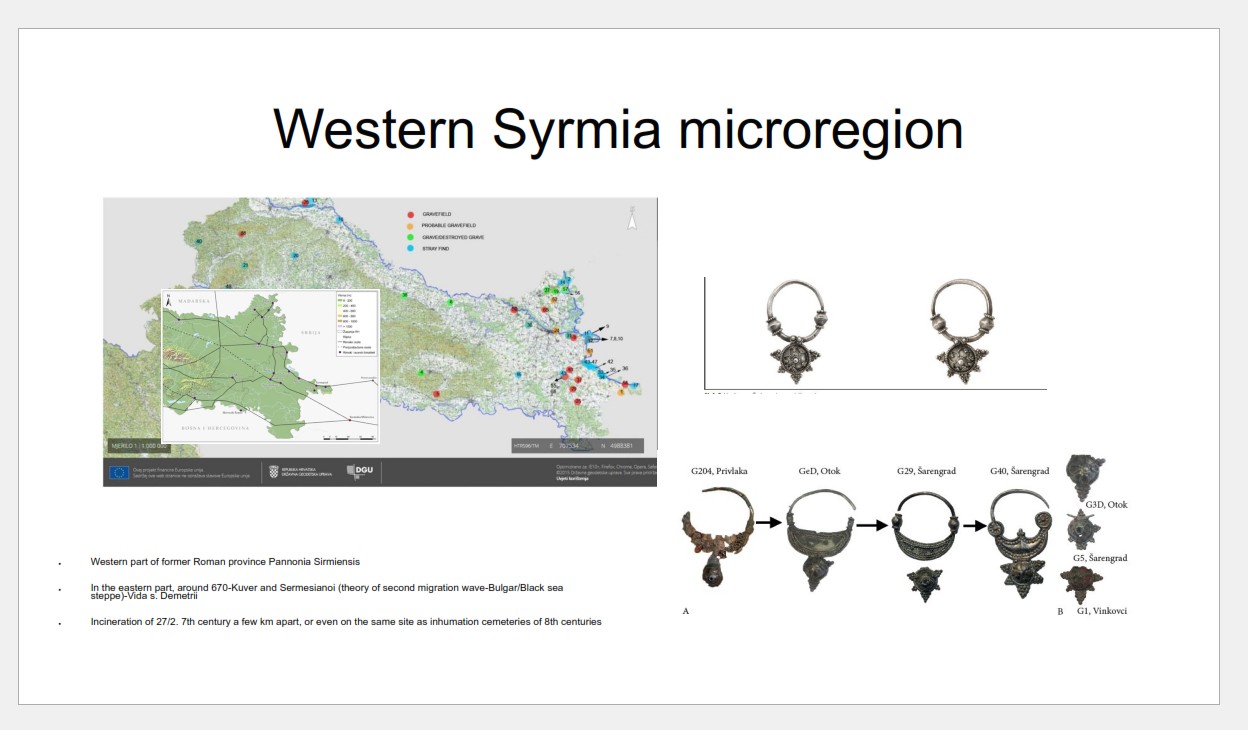Click the red Gravefield legend dot

[411, 215]
